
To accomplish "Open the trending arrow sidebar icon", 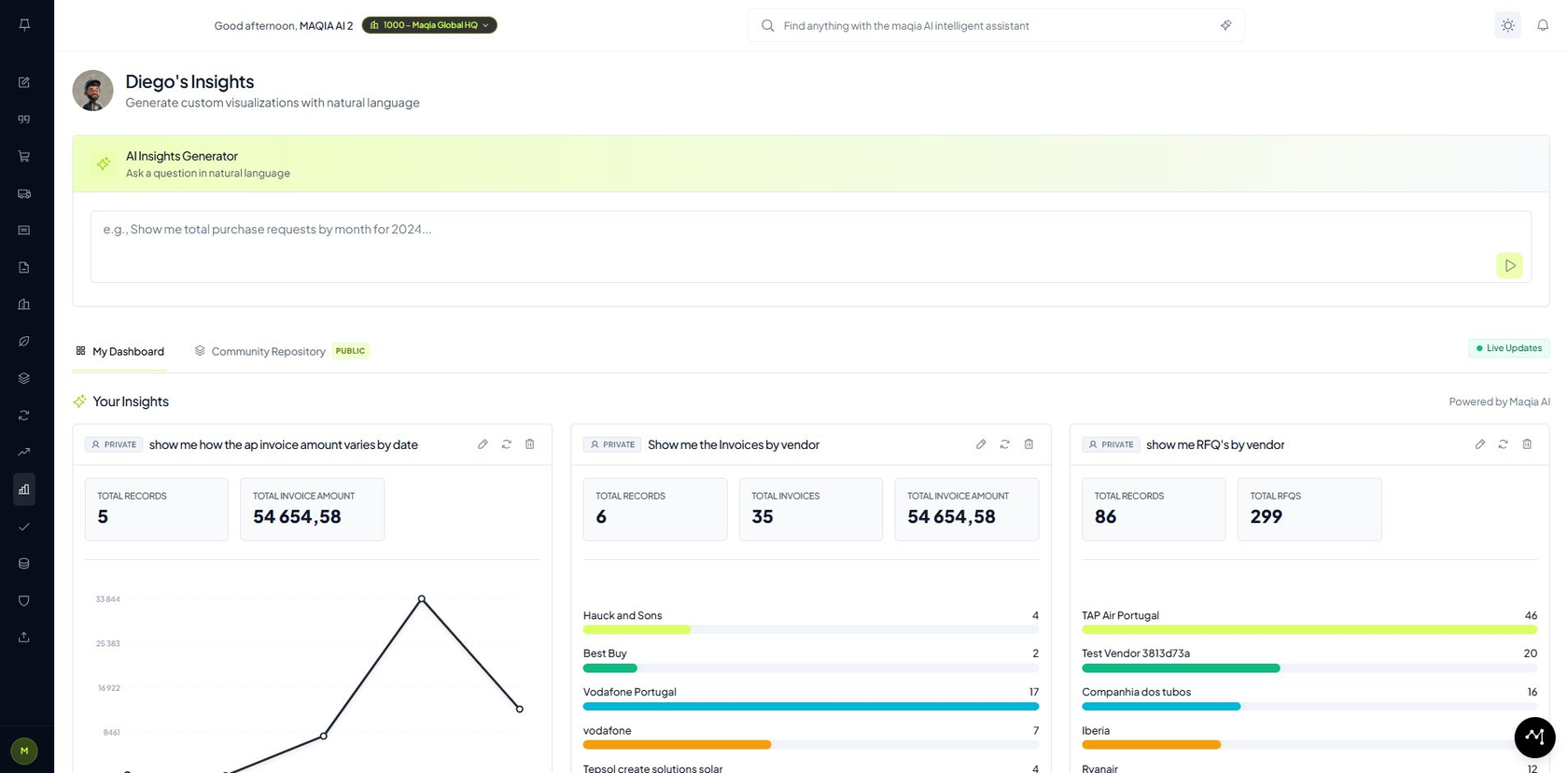I will pyautogui.click(x=24, y=452).
